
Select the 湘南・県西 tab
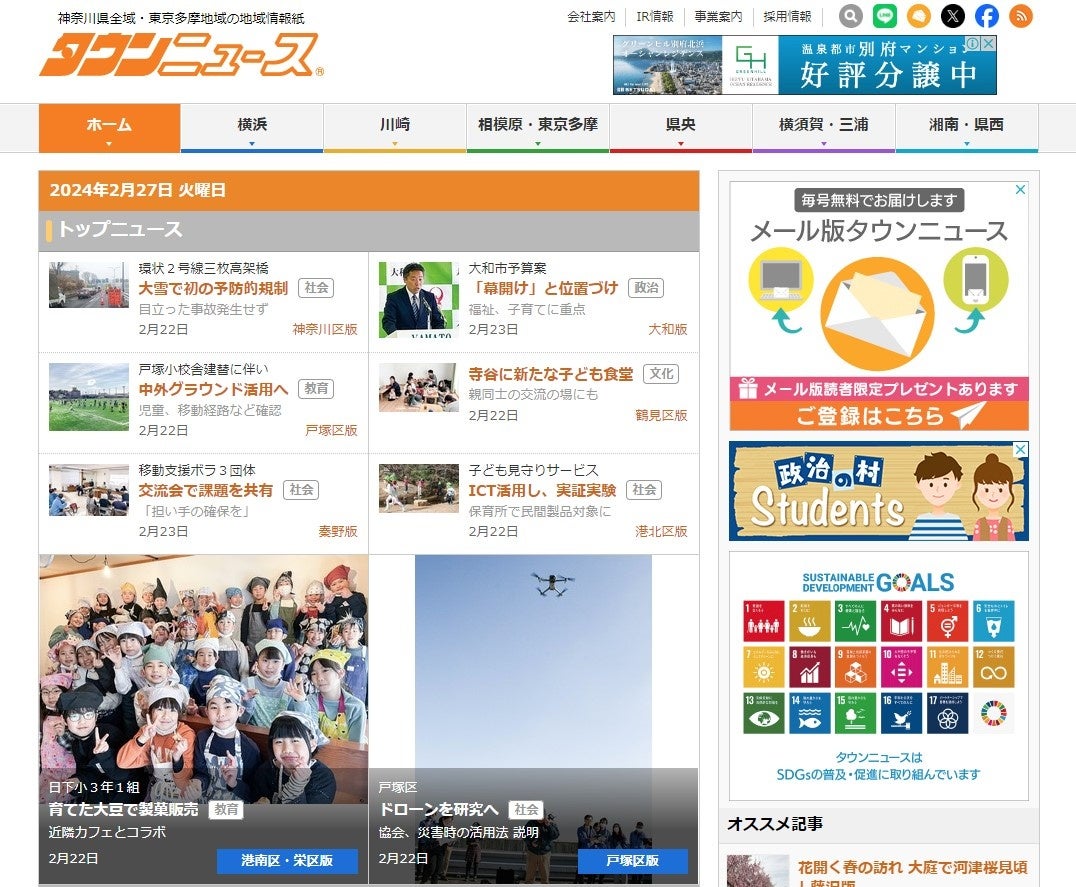(966, 128)
